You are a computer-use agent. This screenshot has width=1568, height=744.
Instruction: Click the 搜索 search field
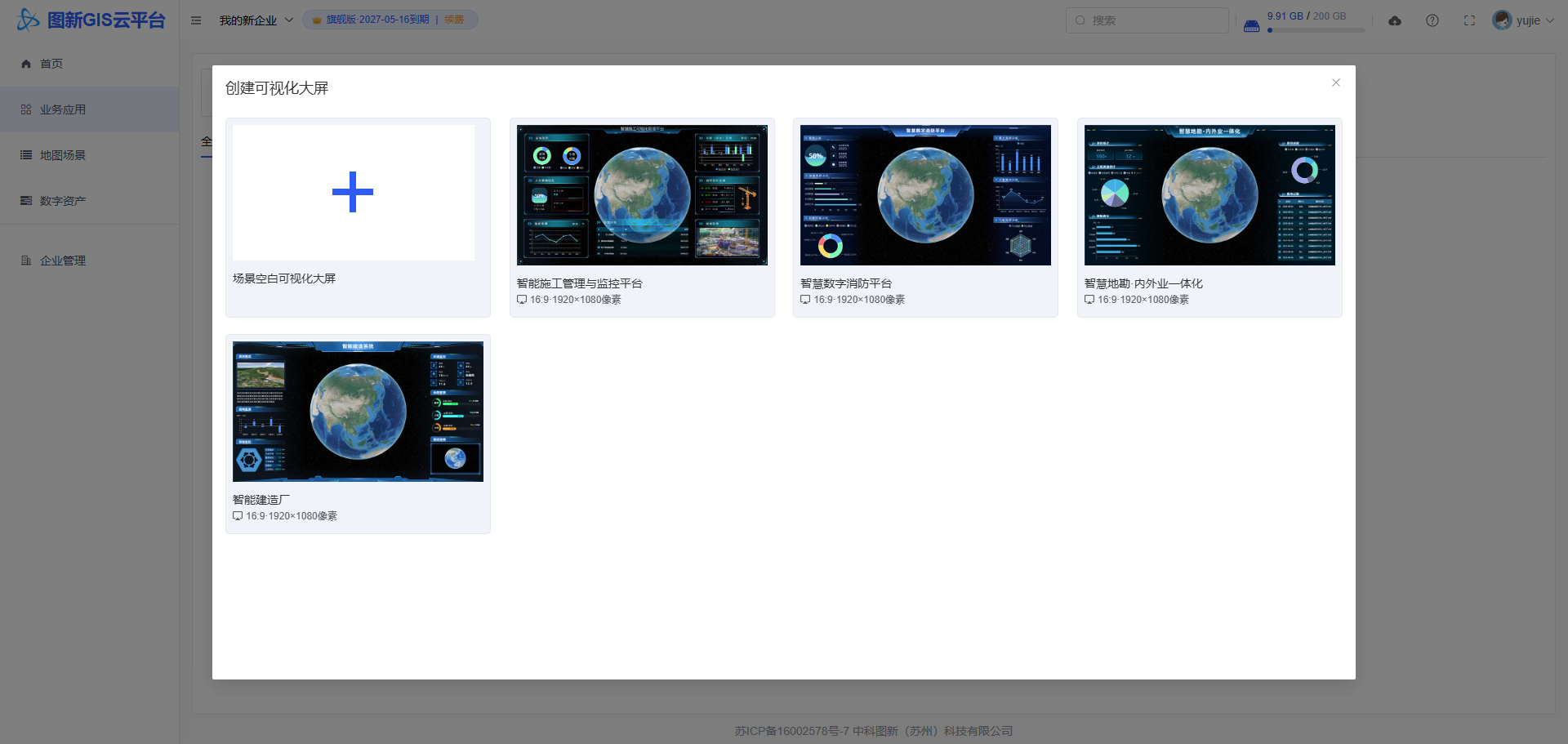pos(1147,20)
